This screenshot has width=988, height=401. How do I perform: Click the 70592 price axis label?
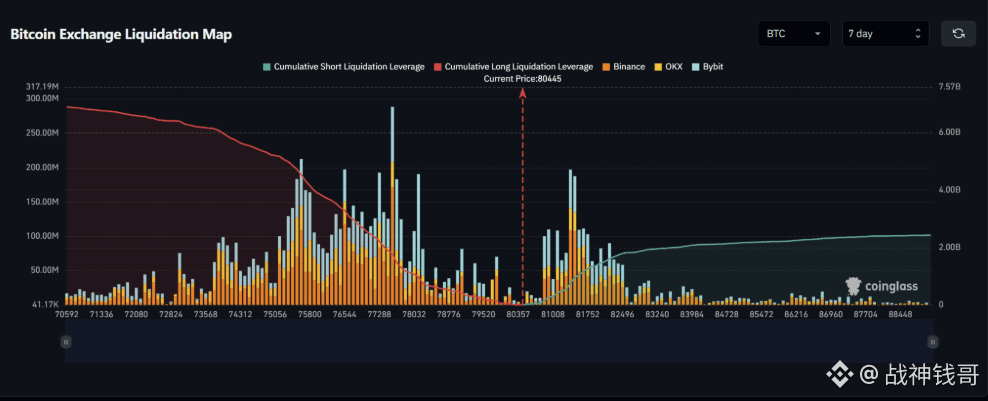tap(66, 313)
